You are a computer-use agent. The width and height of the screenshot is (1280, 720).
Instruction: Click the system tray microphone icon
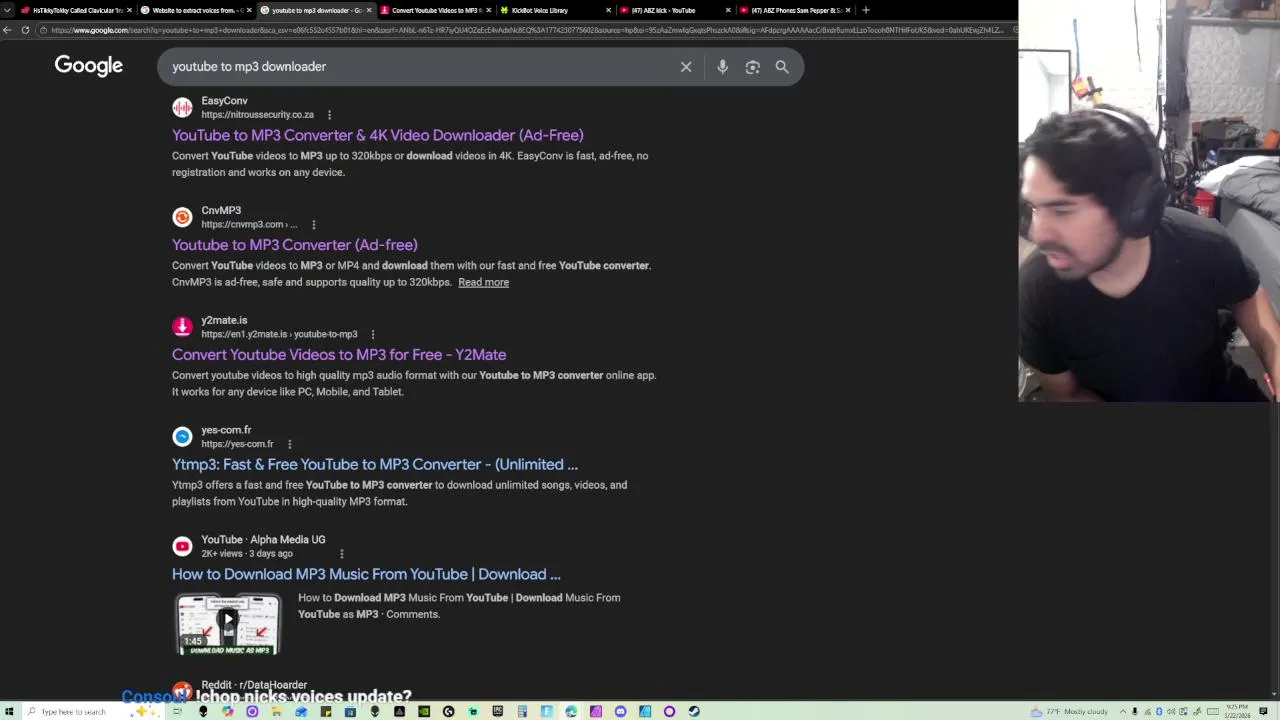coord(1135,711)
